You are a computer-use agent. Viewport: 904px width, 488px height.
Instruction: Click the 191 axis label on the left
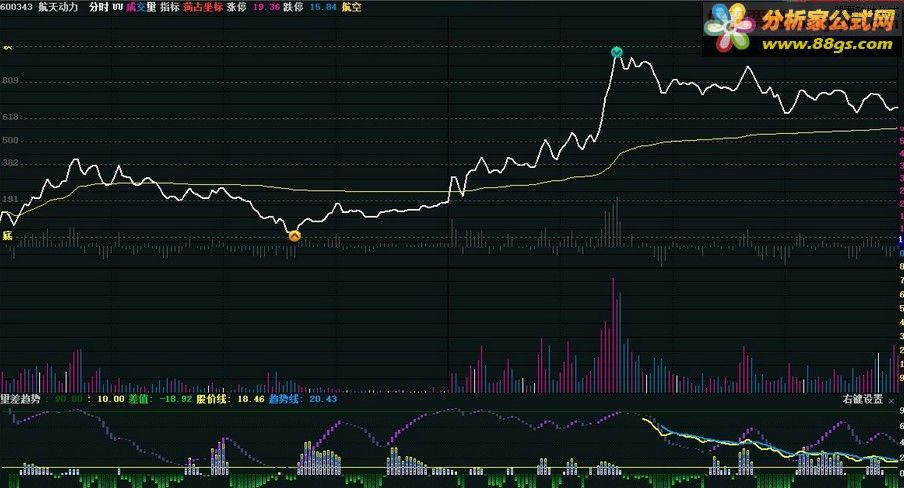[10, 199]
